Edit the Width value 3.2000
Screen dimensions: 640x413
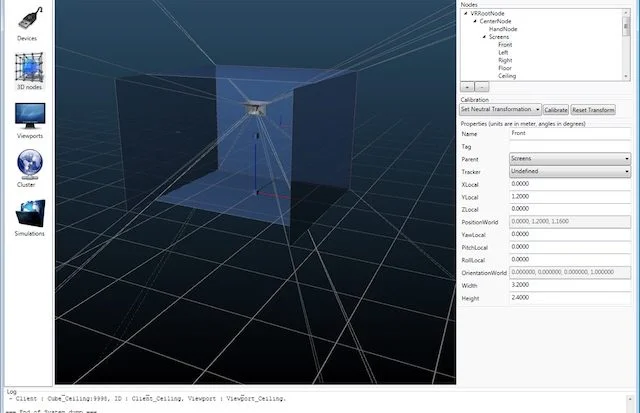pyautogui.click(x=570, y=285)
